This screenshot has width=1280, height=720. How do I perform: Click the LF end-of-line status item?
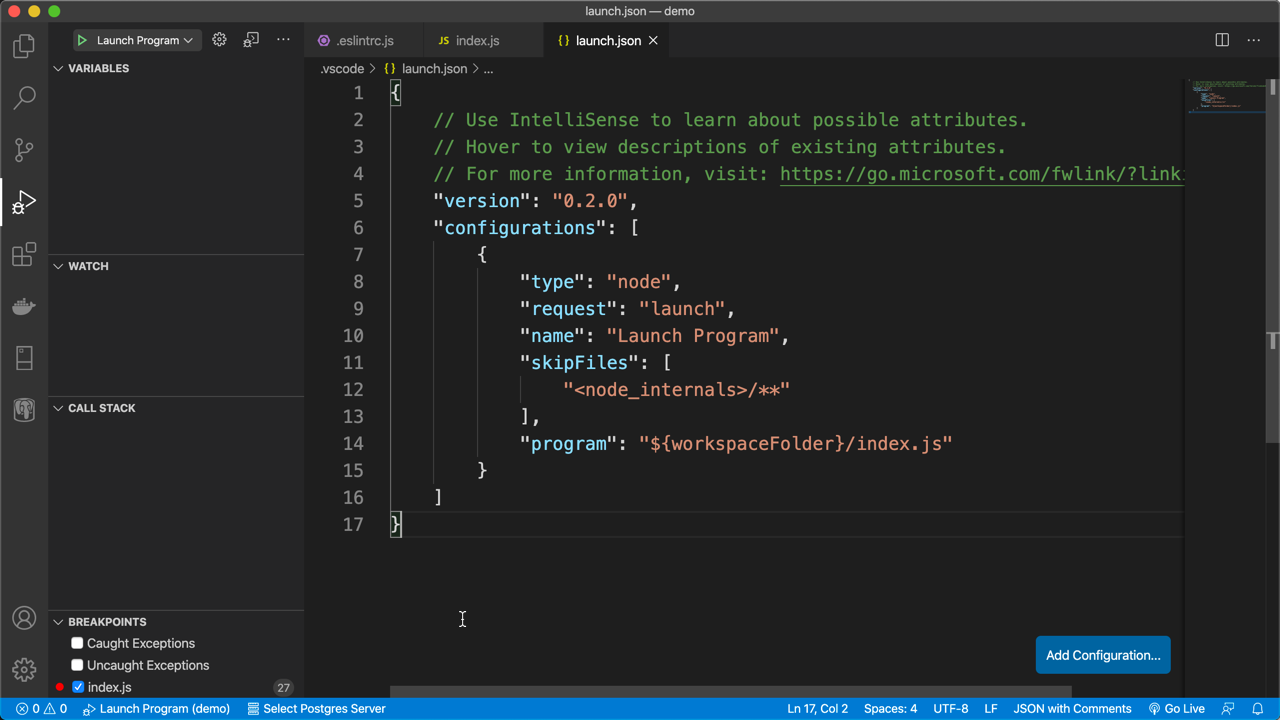[x=991, y=709]
